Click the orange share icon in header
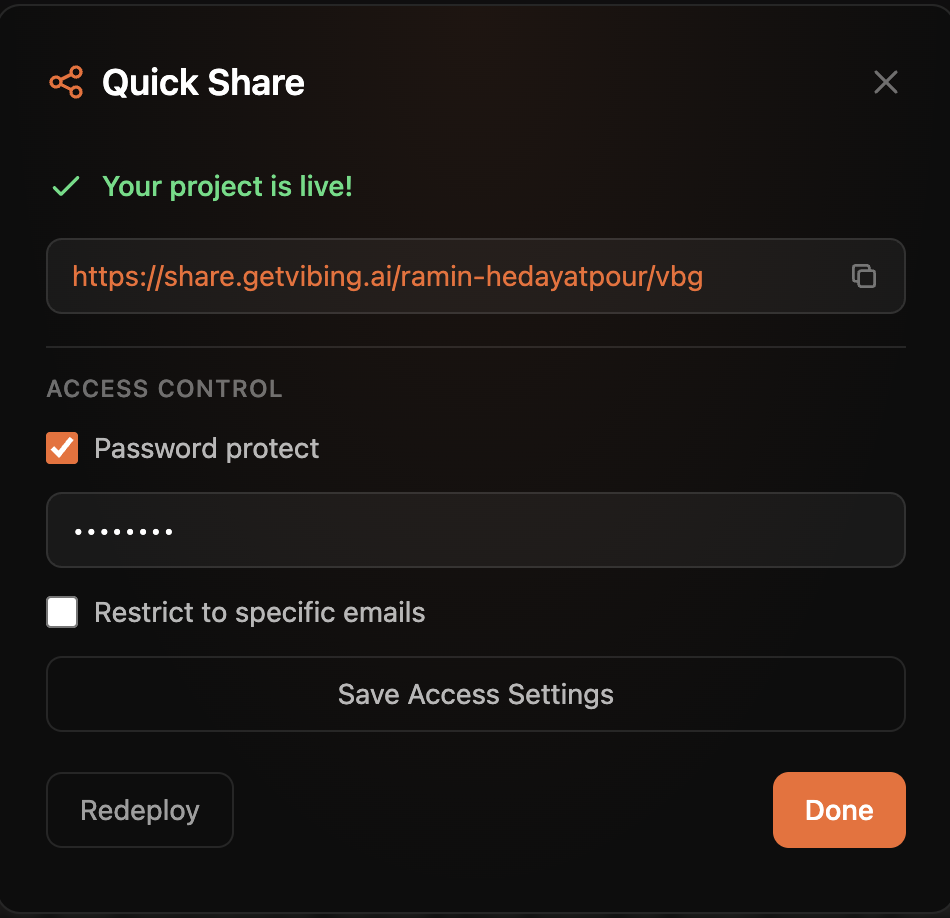This screenshot has width=950, height=918. (66, 82)
